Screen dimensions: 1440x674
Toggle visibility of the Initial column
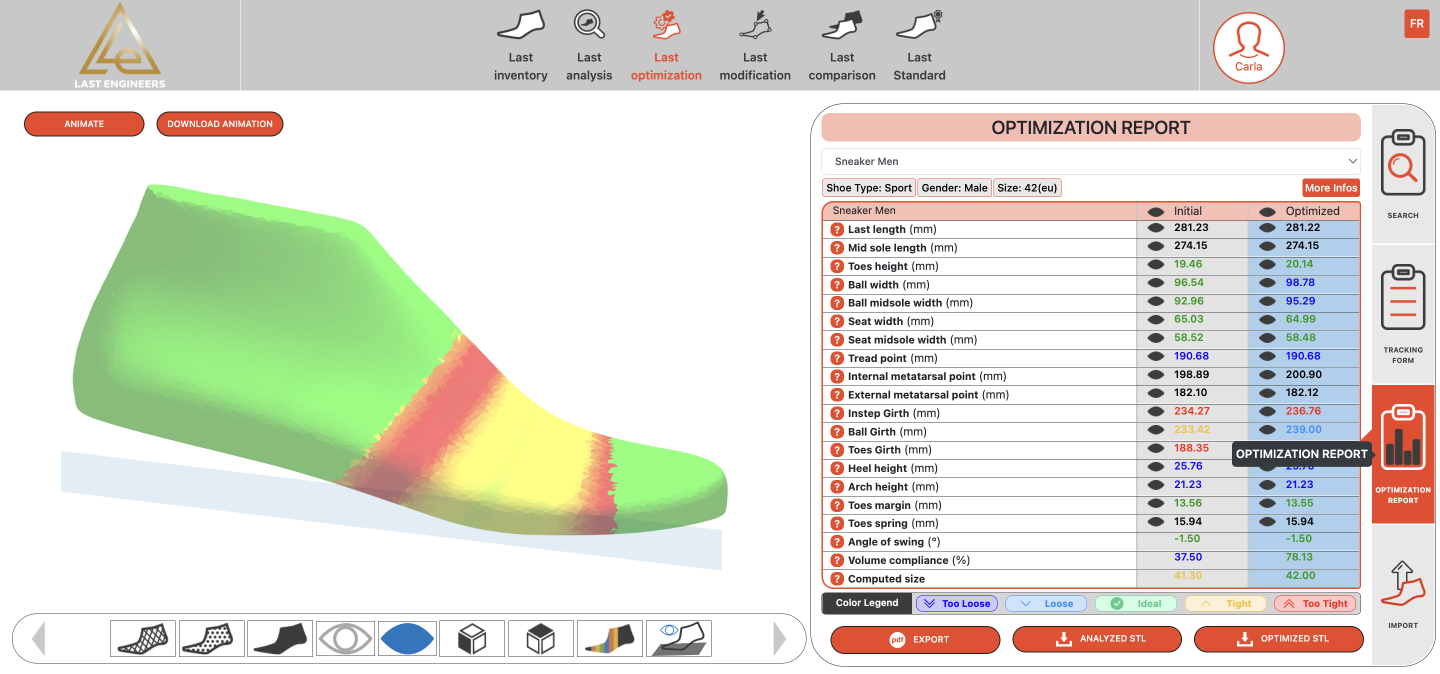[x=1155, y=212]
